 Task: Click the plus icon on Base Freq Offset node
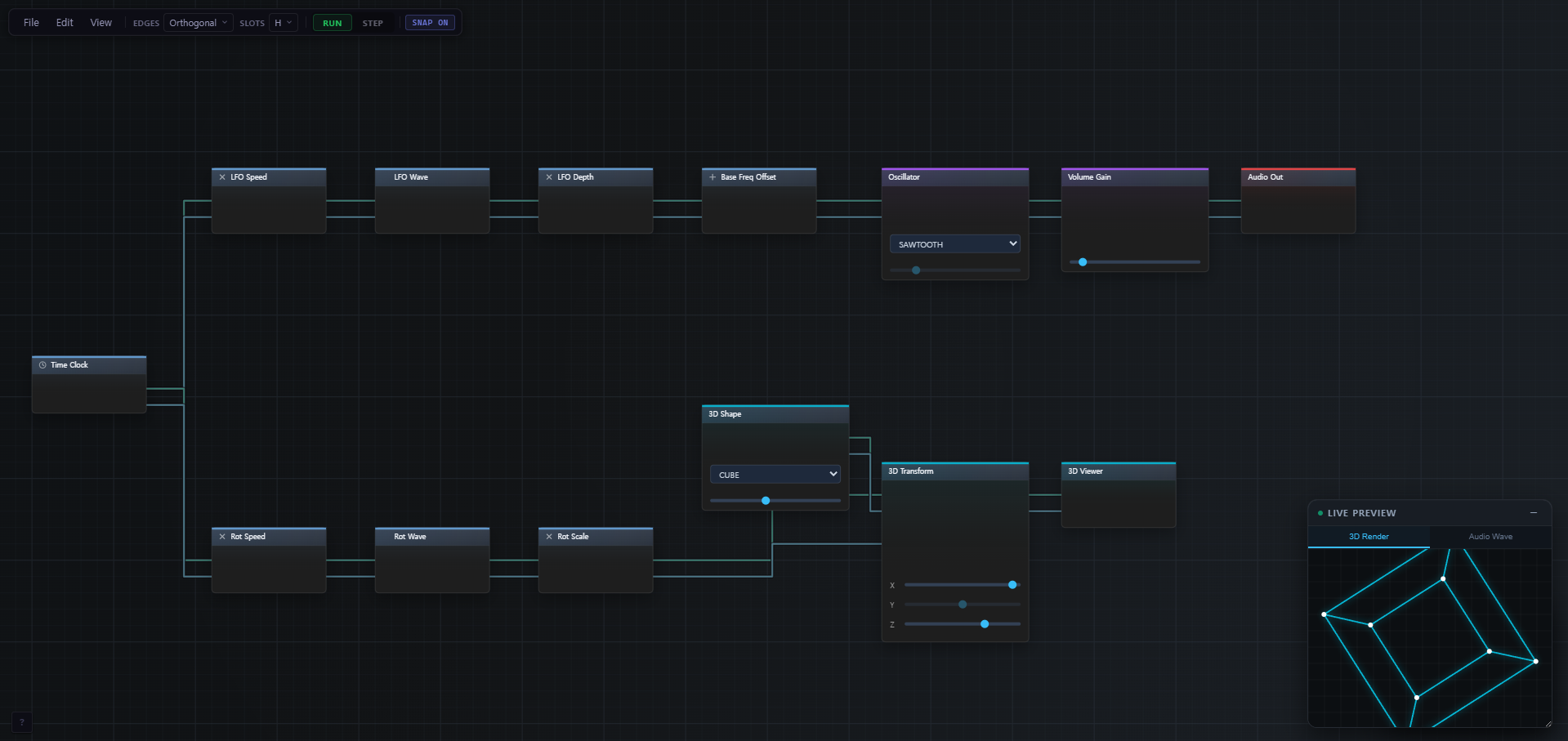713,177
